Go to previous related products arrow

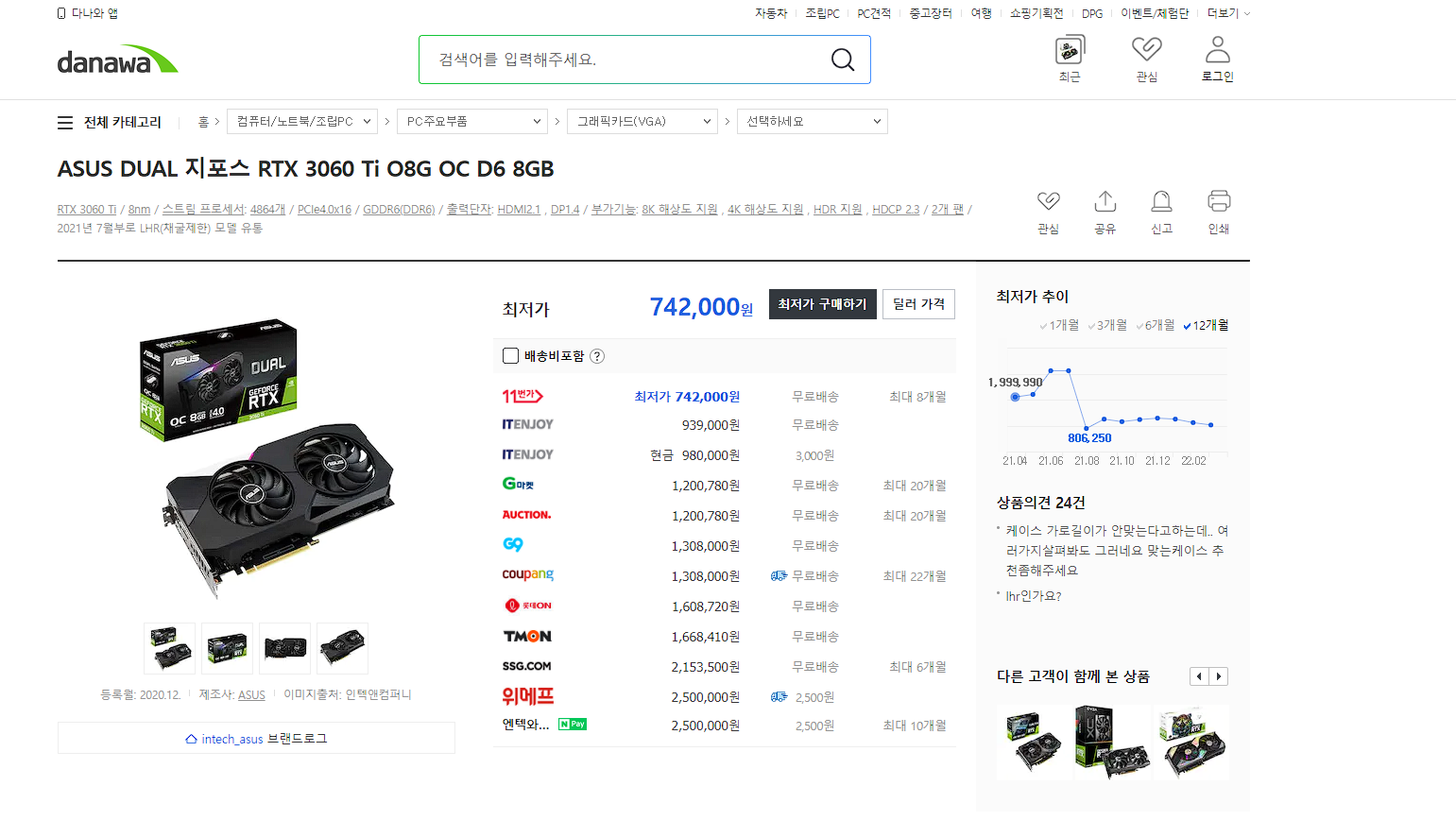pyautogui.click(x=1199, y=676)
